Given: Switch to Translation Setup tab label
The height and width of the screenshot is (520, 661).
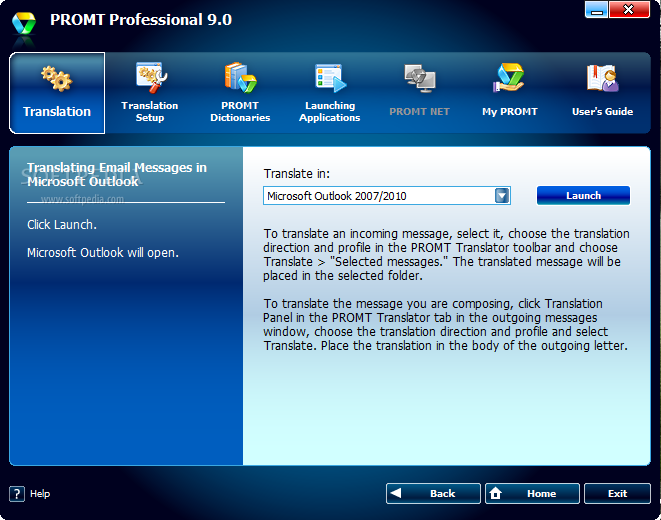Looking at the screenshot, I should [x=150, y=112].
